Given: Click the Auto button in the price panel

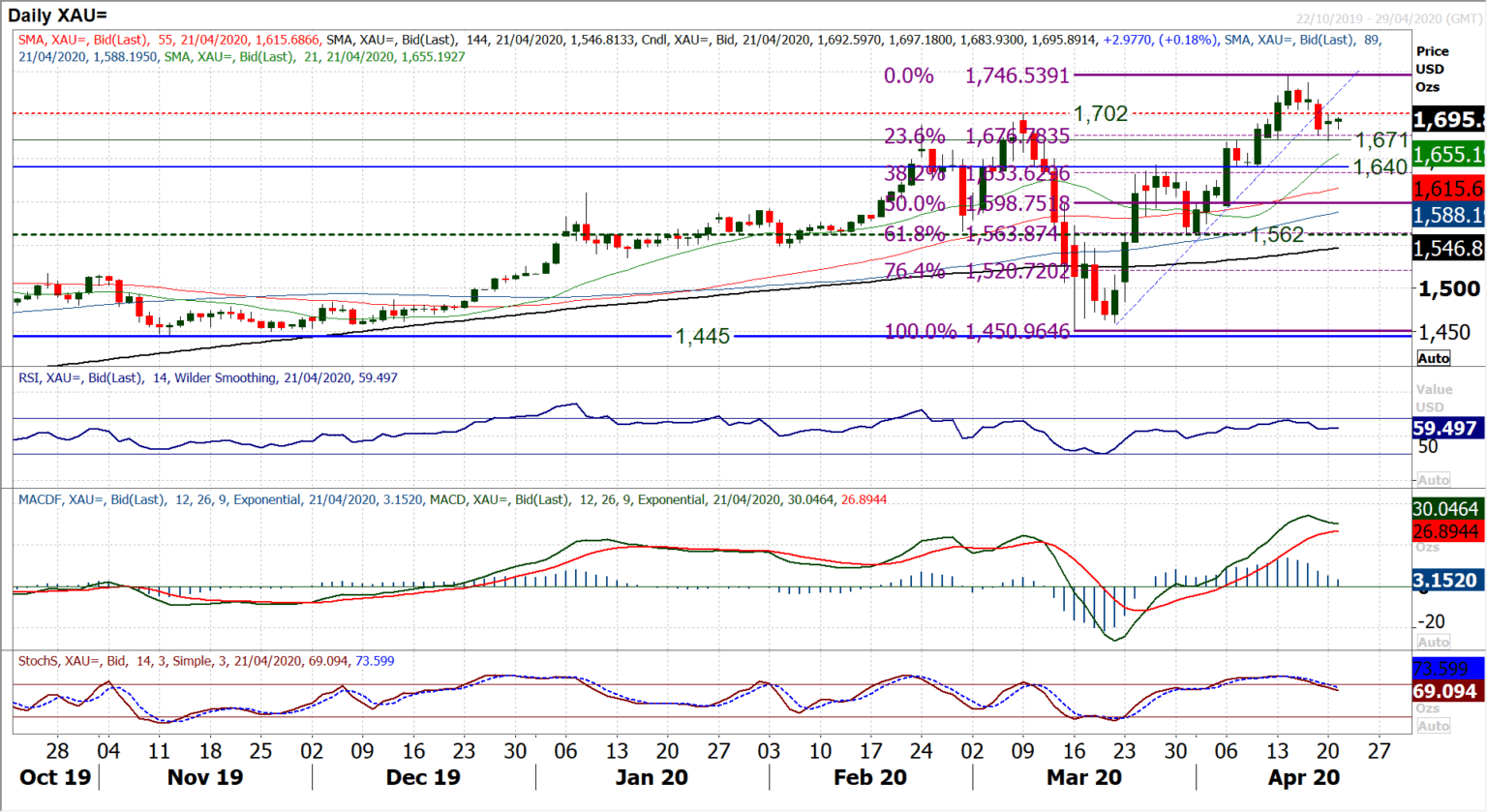Looking at the screenshot, I should tap(1433, 358).
